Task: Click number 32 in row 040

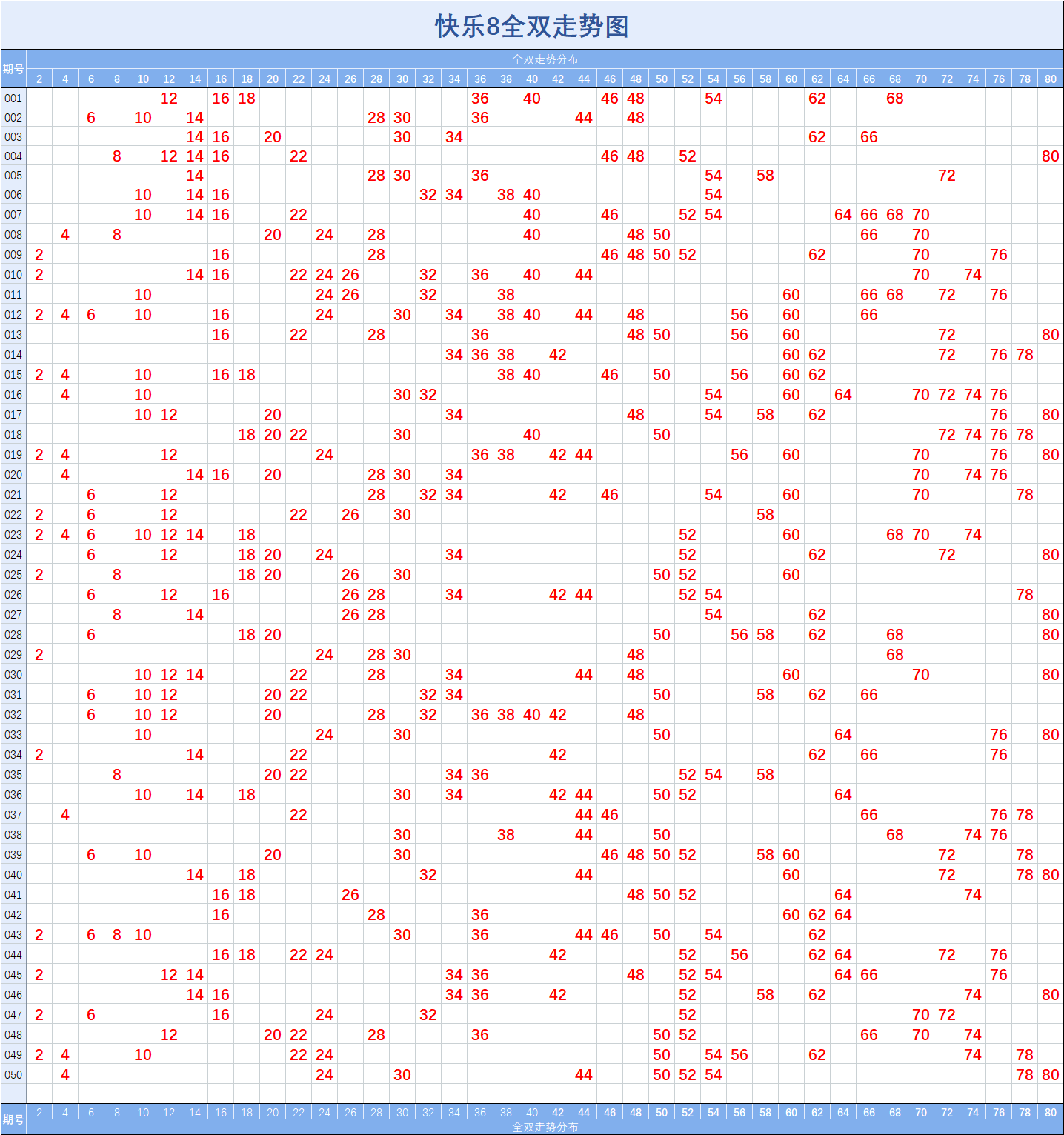Action: 428,875
